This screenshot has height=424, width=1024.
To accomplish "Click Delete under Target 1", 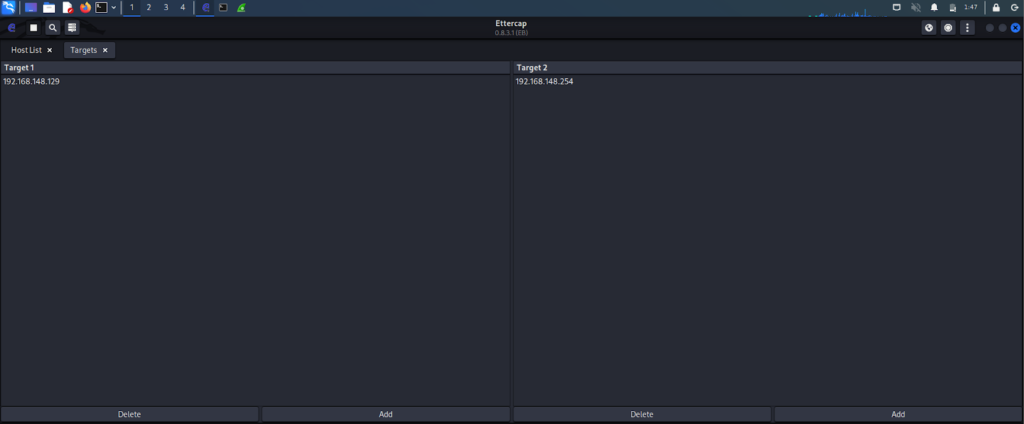I will (129, 414).
